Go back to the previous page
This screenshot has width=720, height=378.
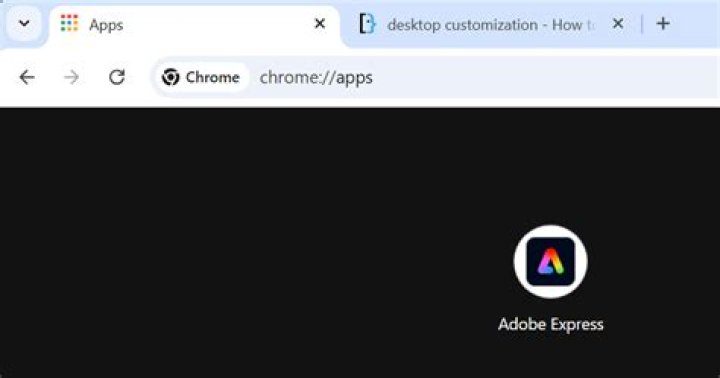(27, 77)
